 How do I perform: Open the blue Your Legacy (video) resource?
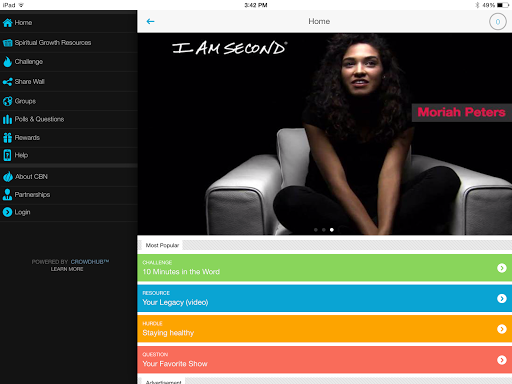[x=324, y=298]
